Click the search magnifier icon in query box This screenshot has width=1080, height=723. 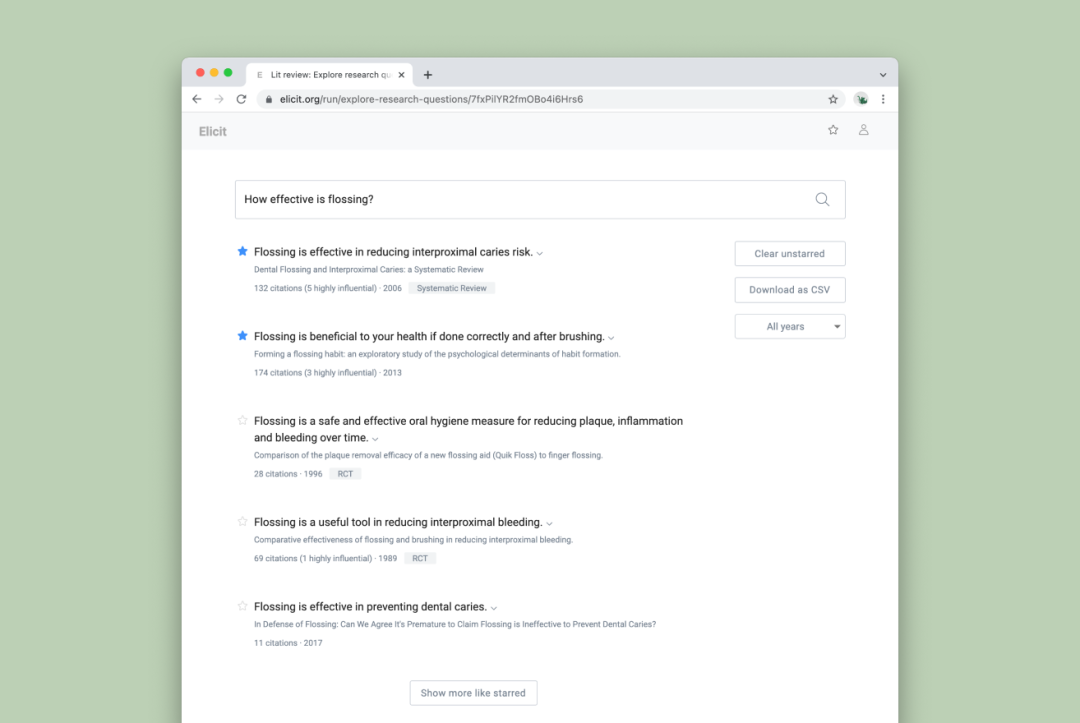(x=822, y=200)
